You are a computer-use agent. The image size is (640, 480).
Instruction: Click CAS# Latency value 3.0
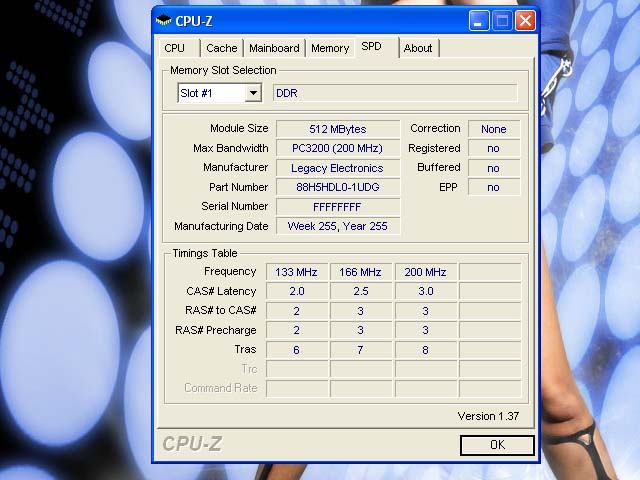coord(426,291)
